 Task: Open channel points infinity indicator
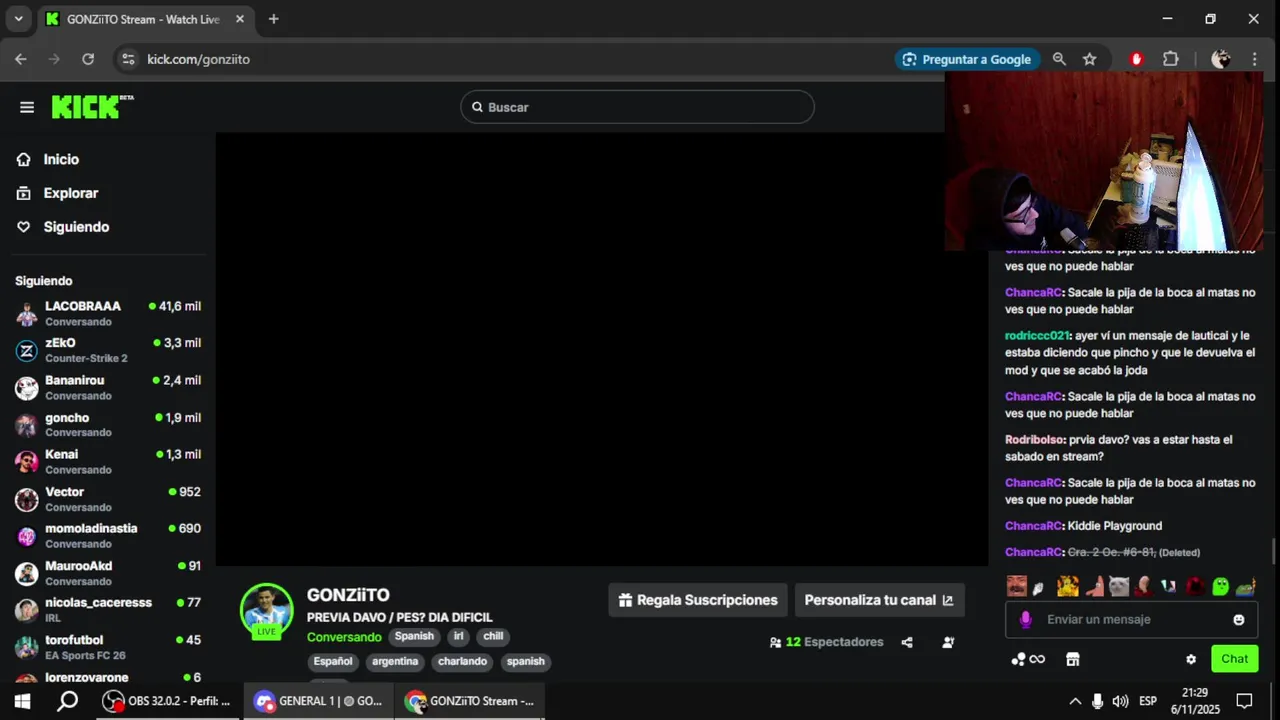[x=1028, y=659]
